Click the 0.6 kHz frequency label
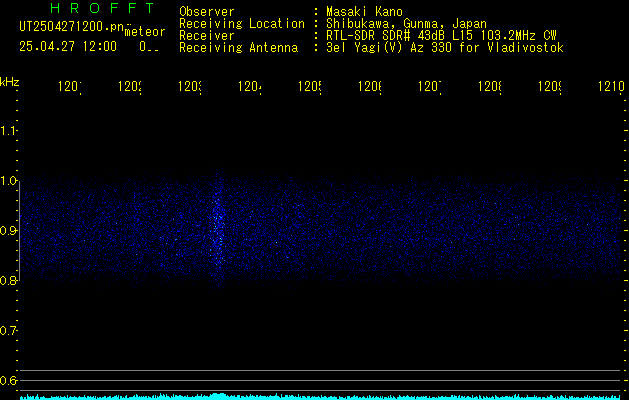 point(8,380)
